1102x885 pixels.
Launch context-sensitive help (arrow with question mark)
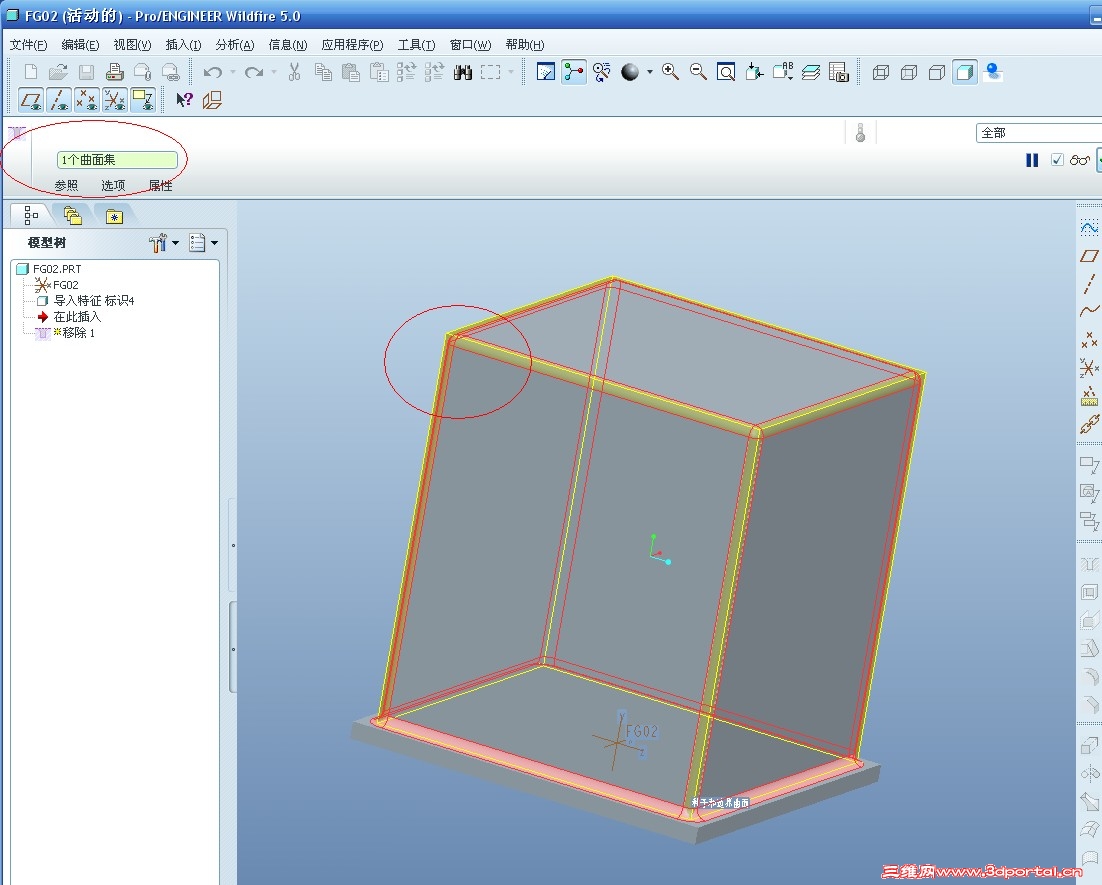point(184,100)
